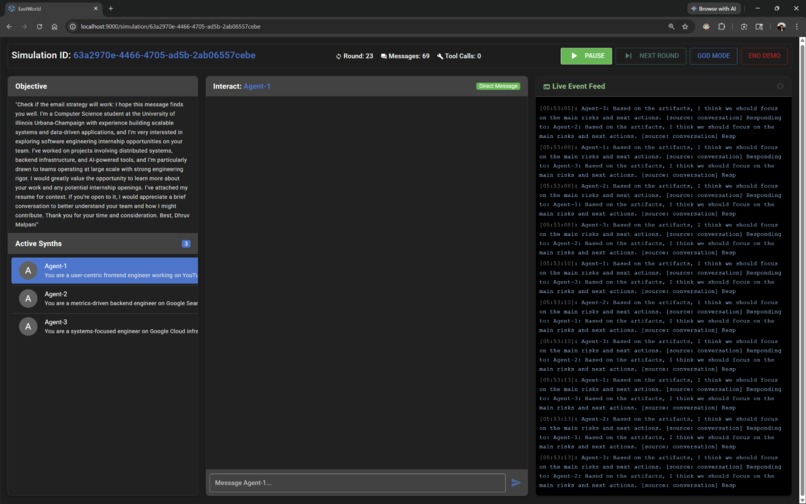The image size is (806, 504).
Task: Bookmark this page with the star icon
Action: coord(685,27)
